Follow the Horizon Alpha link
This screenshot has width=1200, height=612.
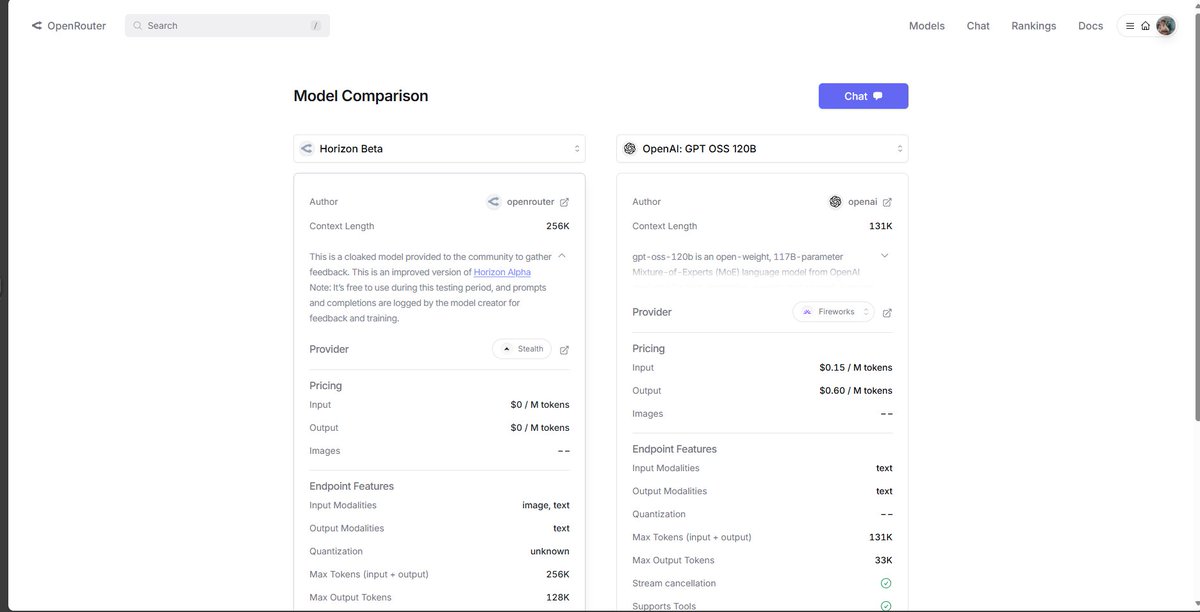coord(502,272)
